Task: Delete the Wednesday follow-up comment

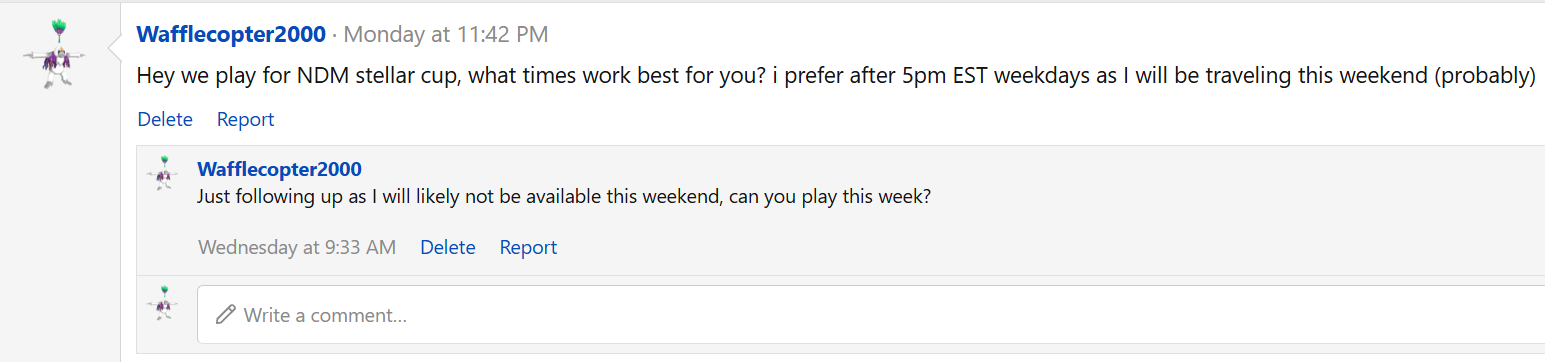Action: 448,247
